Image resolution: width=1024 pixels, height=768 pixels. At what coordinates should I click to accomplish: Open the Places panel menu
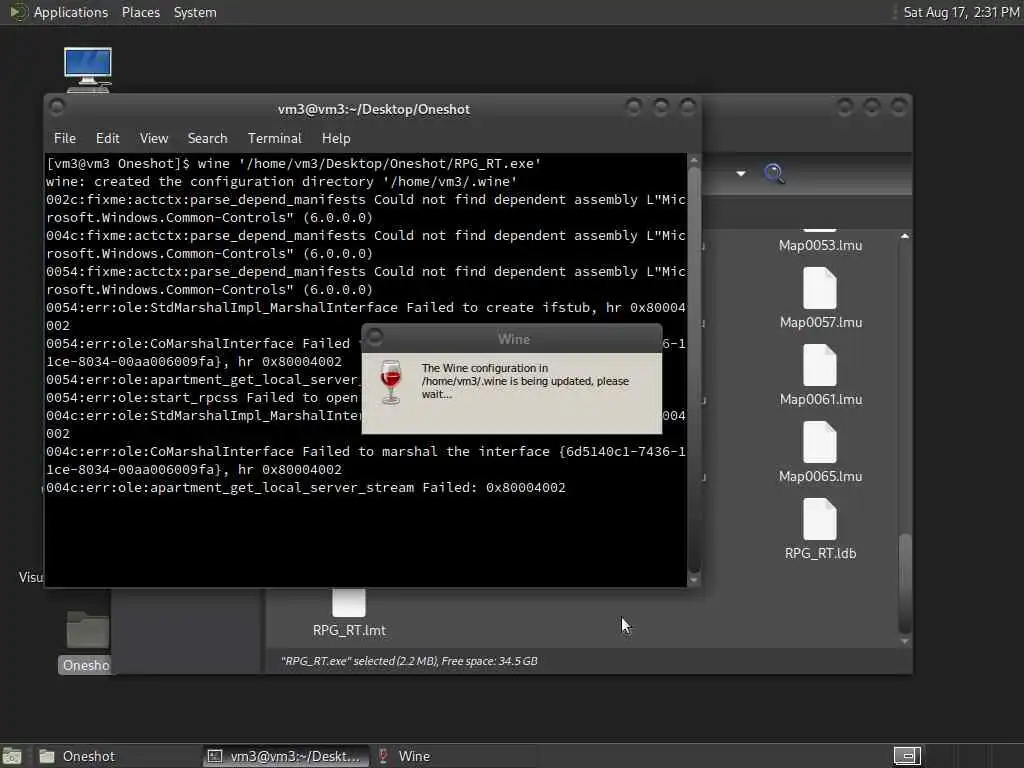tap(140, 12)
